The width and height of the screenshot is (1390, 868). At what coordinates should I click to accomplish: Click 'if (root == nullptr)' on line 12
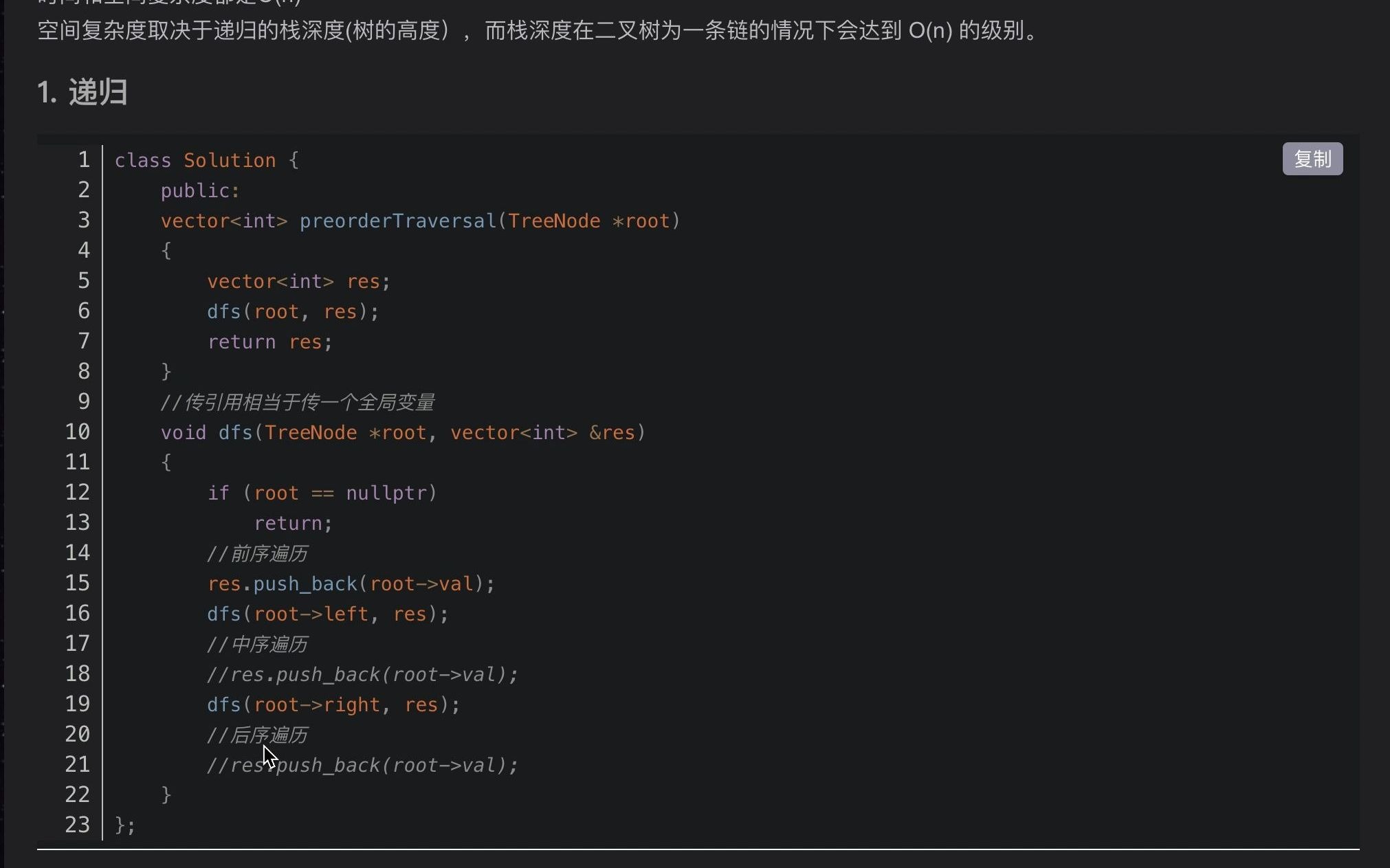click(322, 493)
